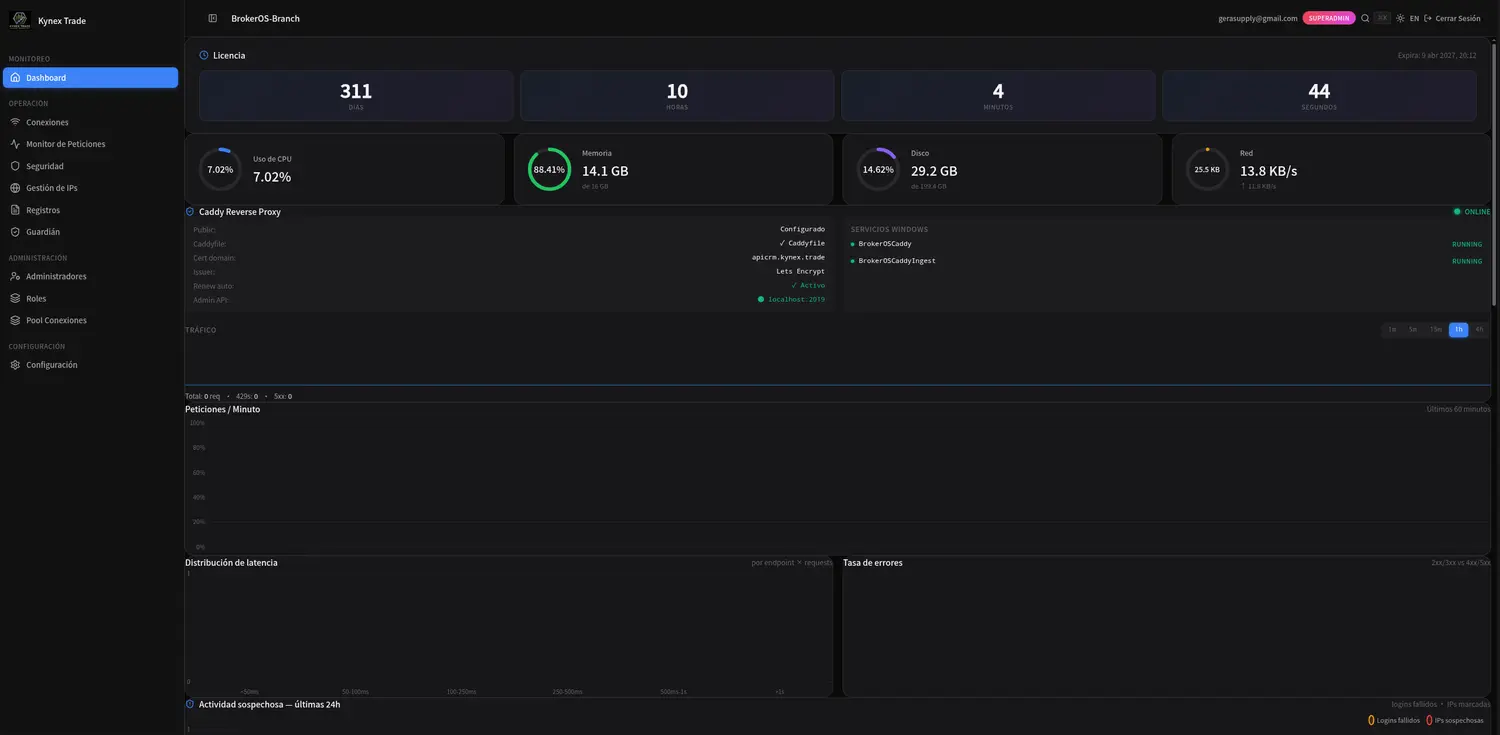Click the localhost:2019 Admin API value
This screenshot has height=735, width=1500.
[791, 300]
